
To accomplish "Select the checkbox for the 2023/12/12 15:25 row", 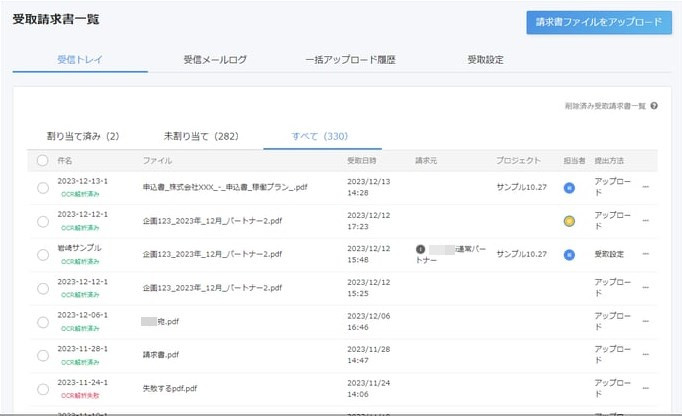I will (x=43, y=289).
